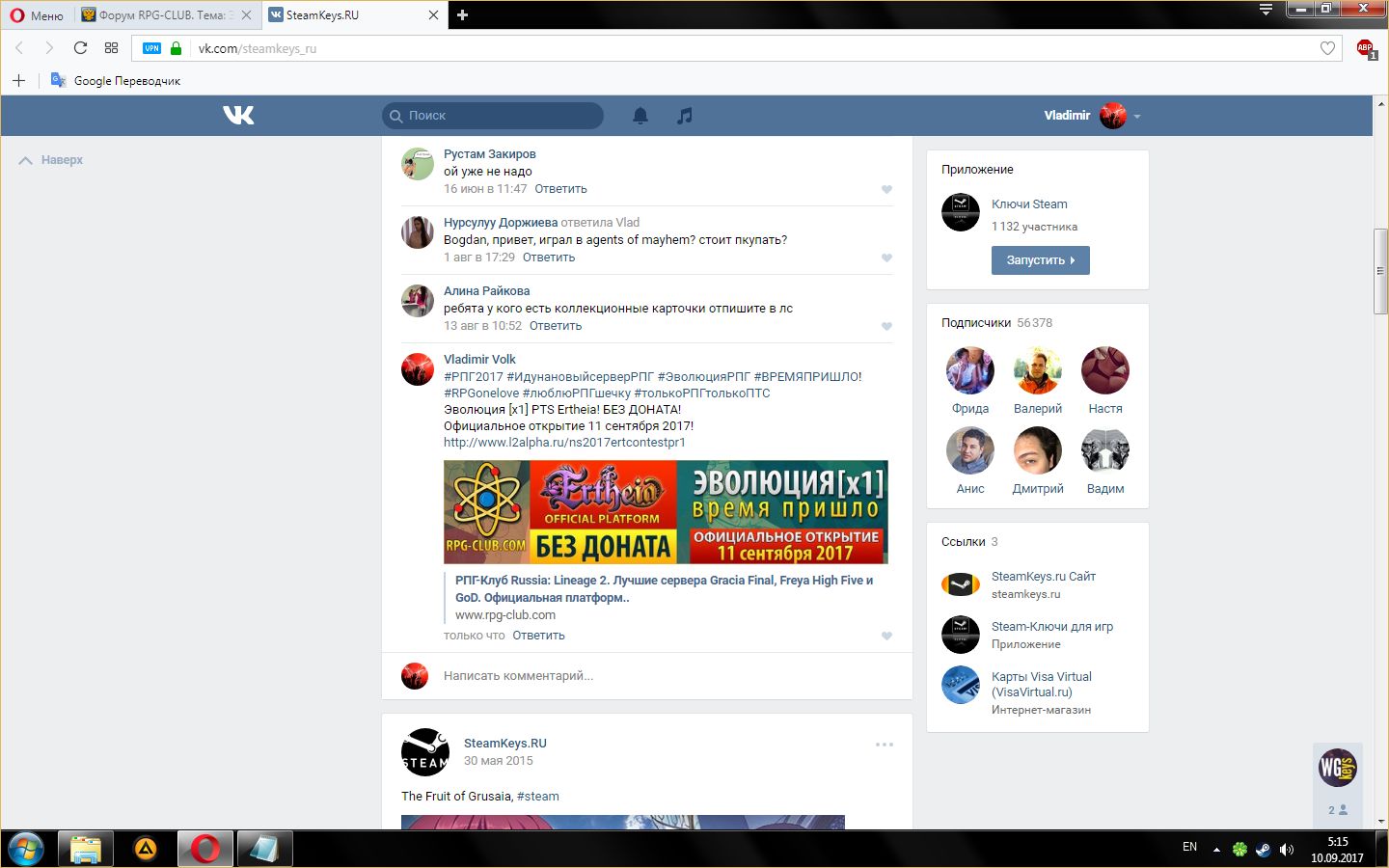Open the Opera taskbar button
Viewport: 1389px width, 868px height.
click(x=205, y=850)
